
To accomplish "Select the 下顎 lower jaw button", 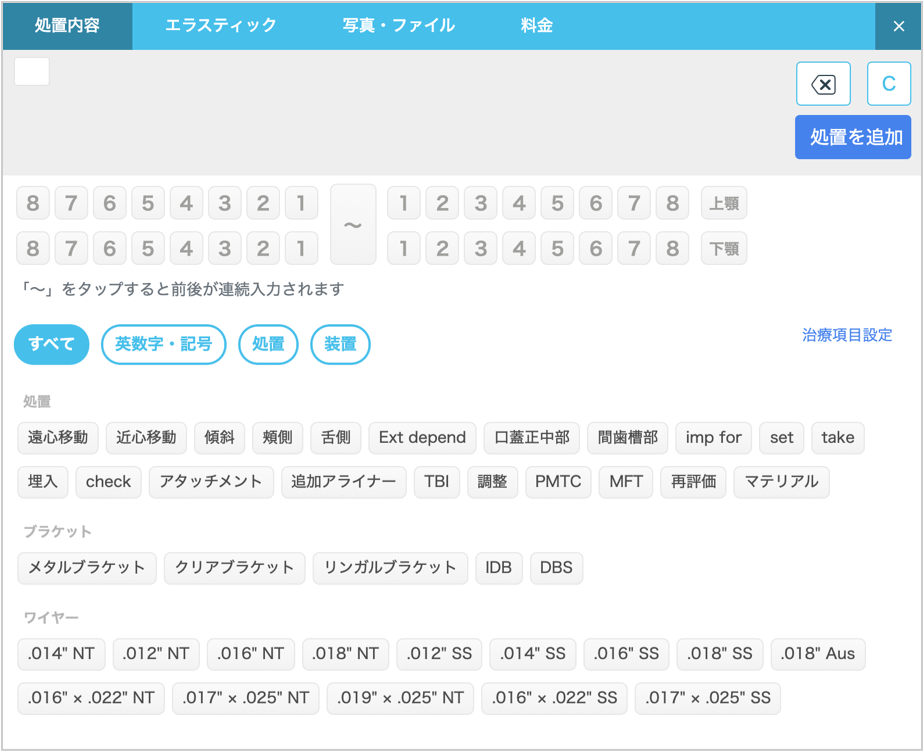I will pyautogui.click(x=724, y=248).
